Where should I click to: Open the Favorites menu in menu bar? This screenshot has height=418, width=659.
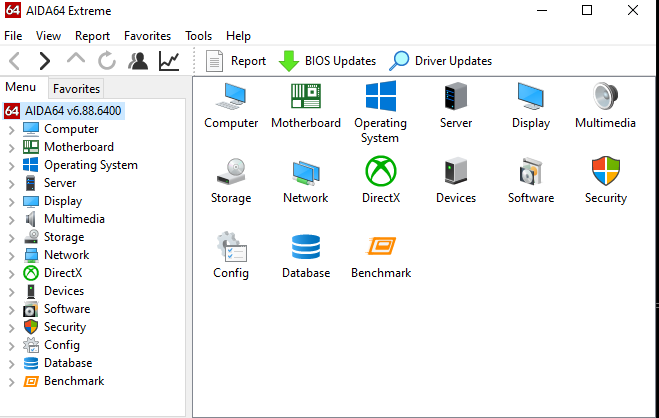point(148,36)
